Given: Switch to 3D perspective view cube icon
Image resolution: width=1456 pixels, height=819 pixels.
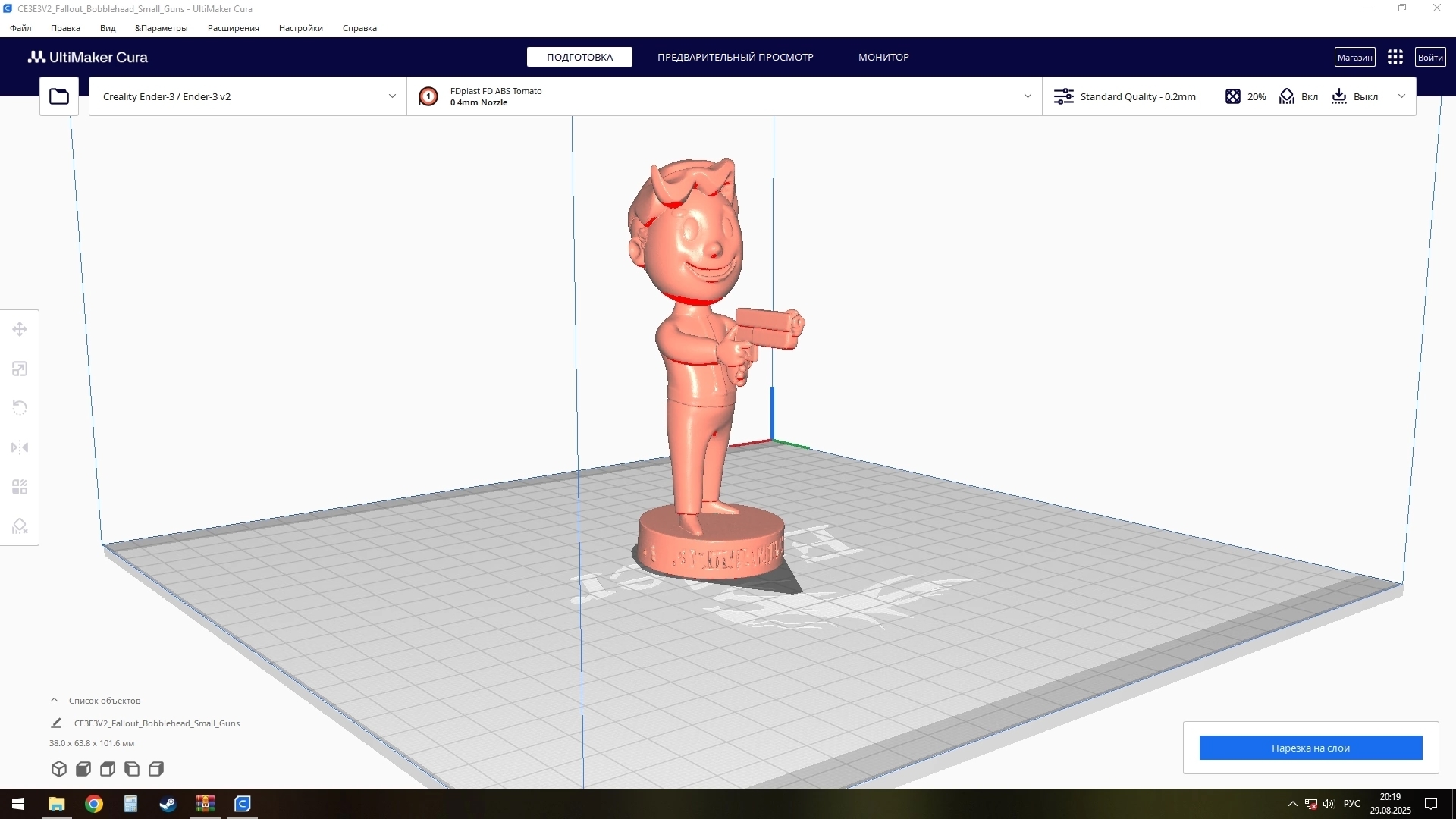Looking at the screenshot, I should coord(59,769).
